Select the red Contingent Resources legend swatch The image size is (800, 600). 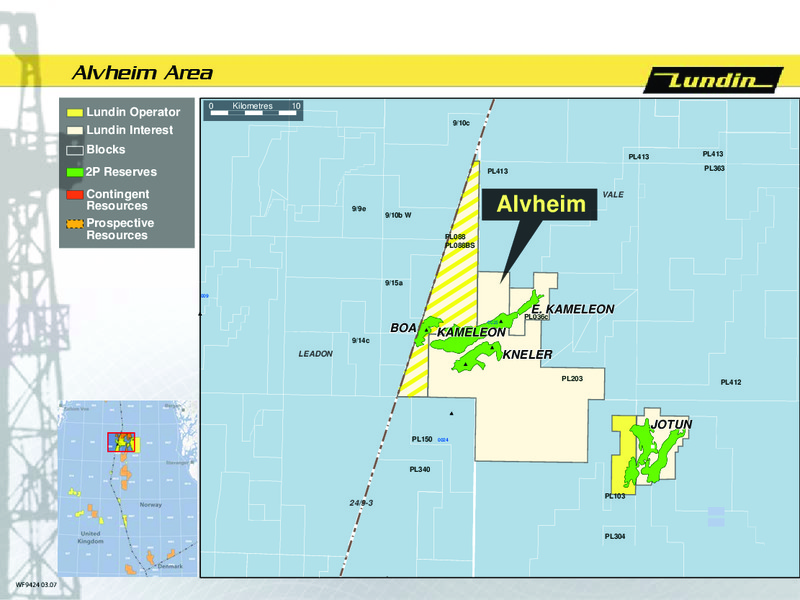[x=74, y=194]
